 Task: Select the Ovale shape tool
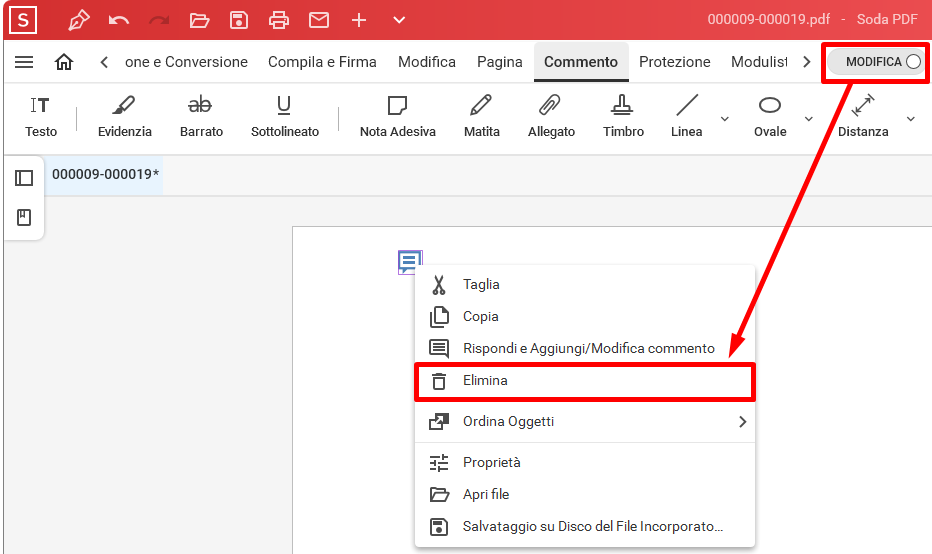coord(770,117)
